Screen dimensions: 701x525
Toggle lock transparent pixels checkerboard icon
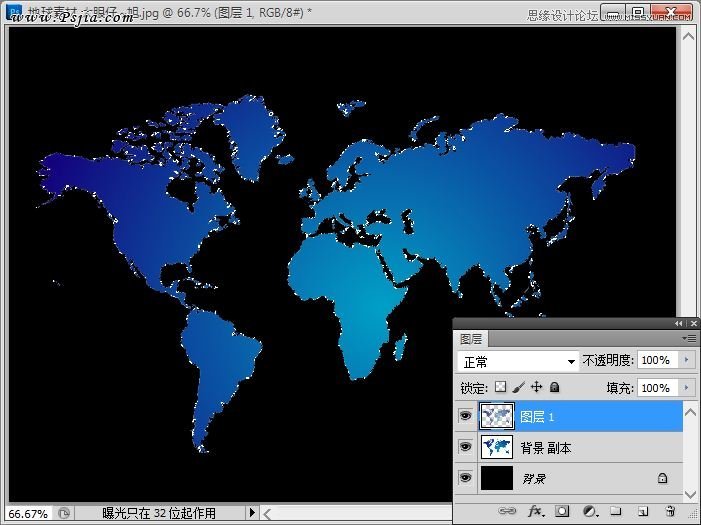pyautogui.click(x=500, y=387)
